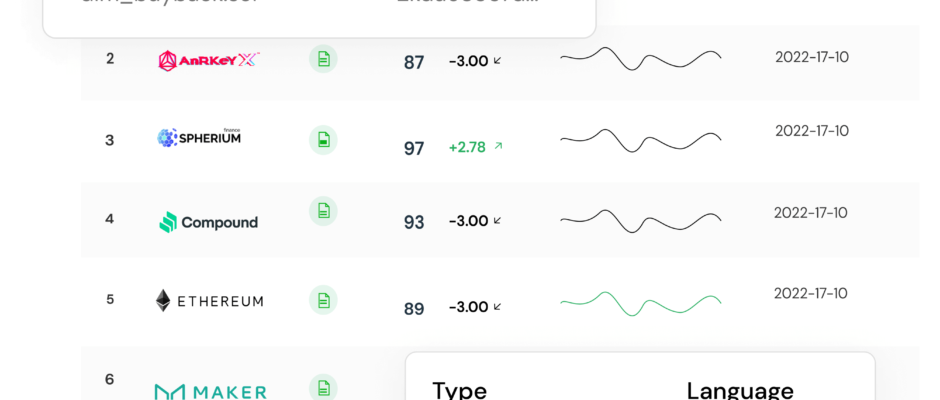Click the Maker logo
940x400 pixels.
(210, 392)
